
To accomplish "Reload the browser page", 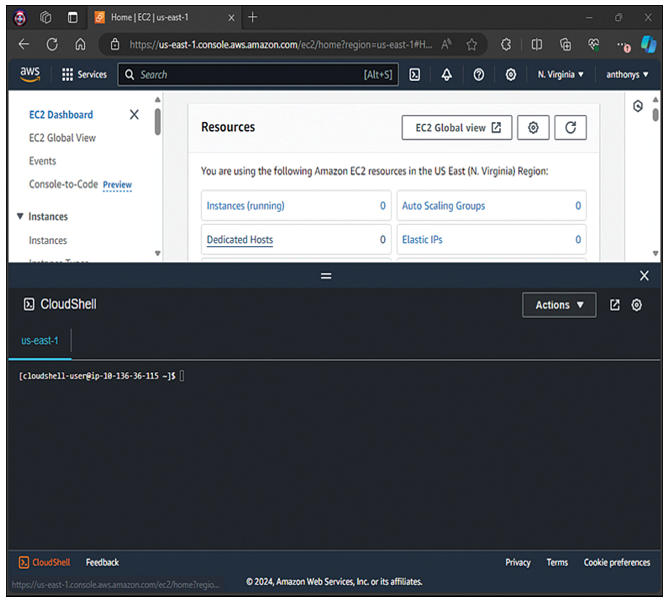I will (52, 44).
